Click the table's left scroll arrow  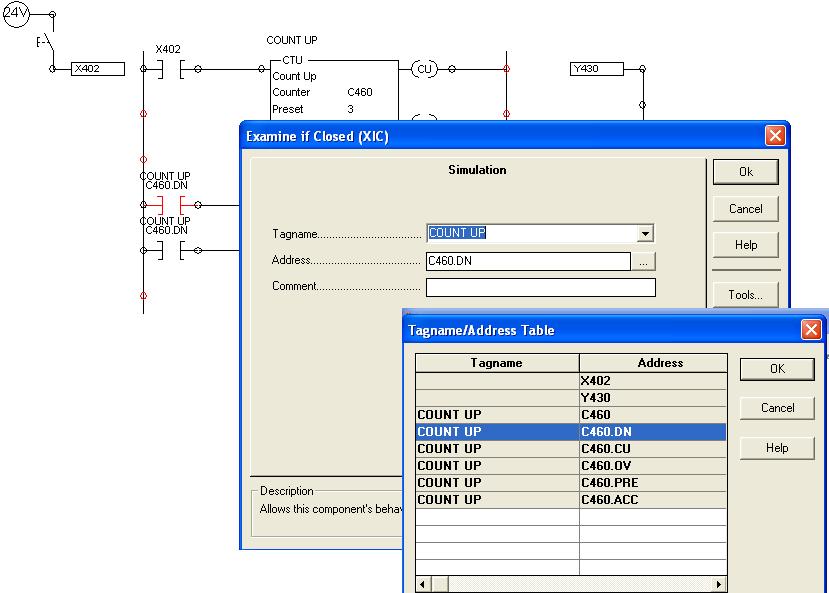pyautogui.click(x=422, y=584)
